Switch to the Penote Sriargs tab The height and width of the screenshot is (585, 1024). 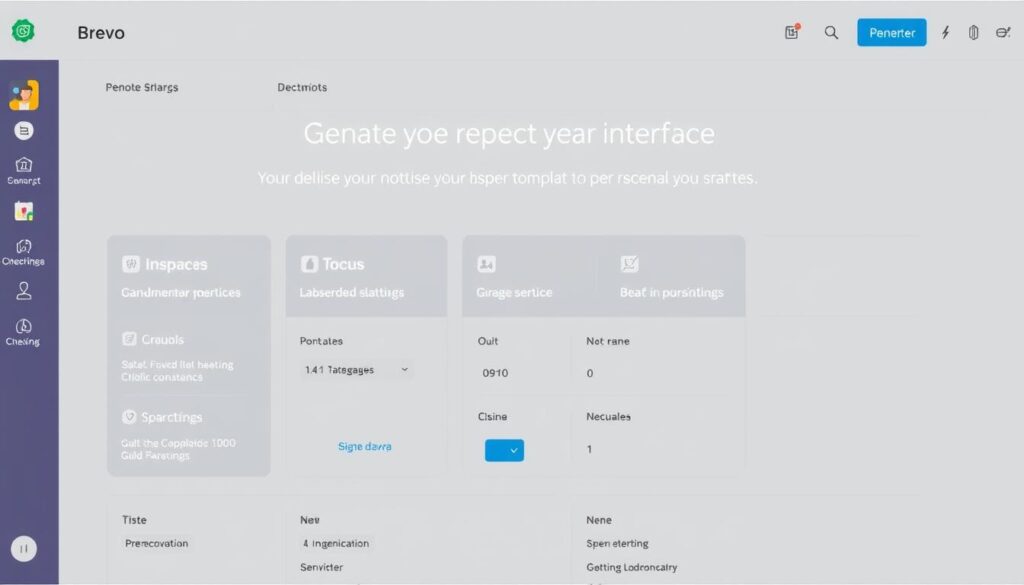142,87
